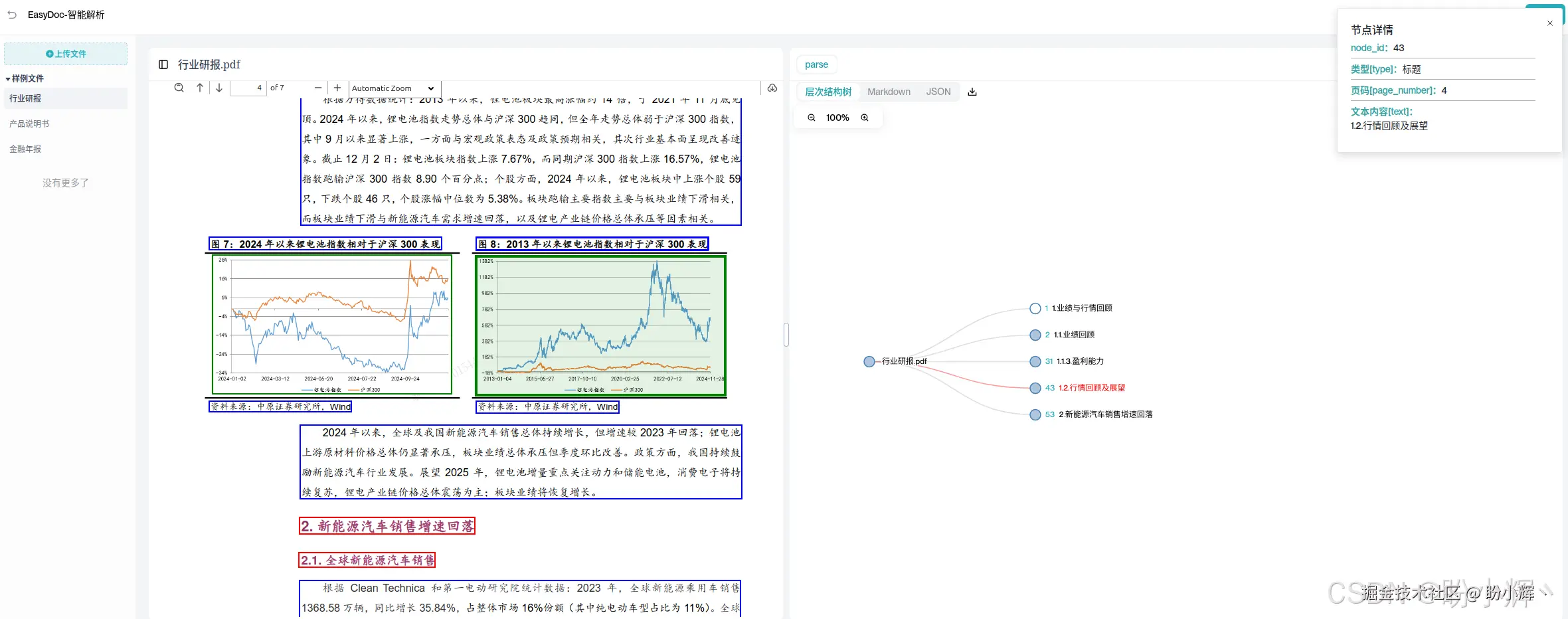The height and width of the screenshot is (619, 1568).
Task: Go to previous PDF page arrow
Action: (x=200, y=88)
